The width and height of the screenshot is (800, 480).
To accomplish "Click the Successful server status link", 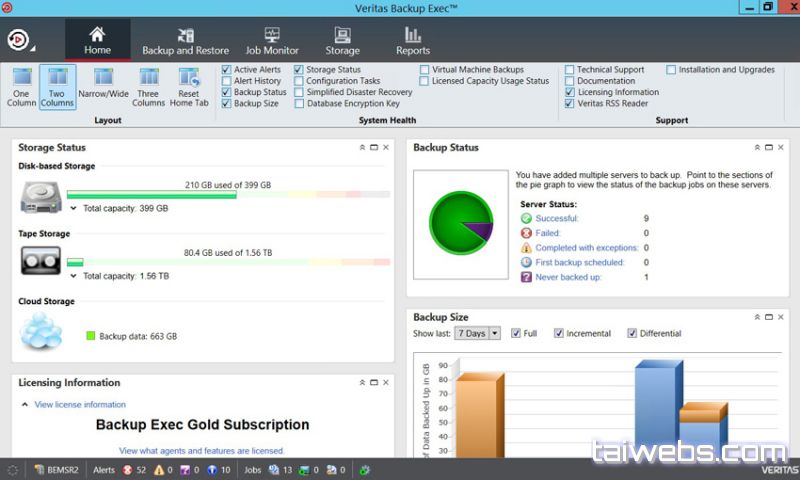I will [556, 218].
